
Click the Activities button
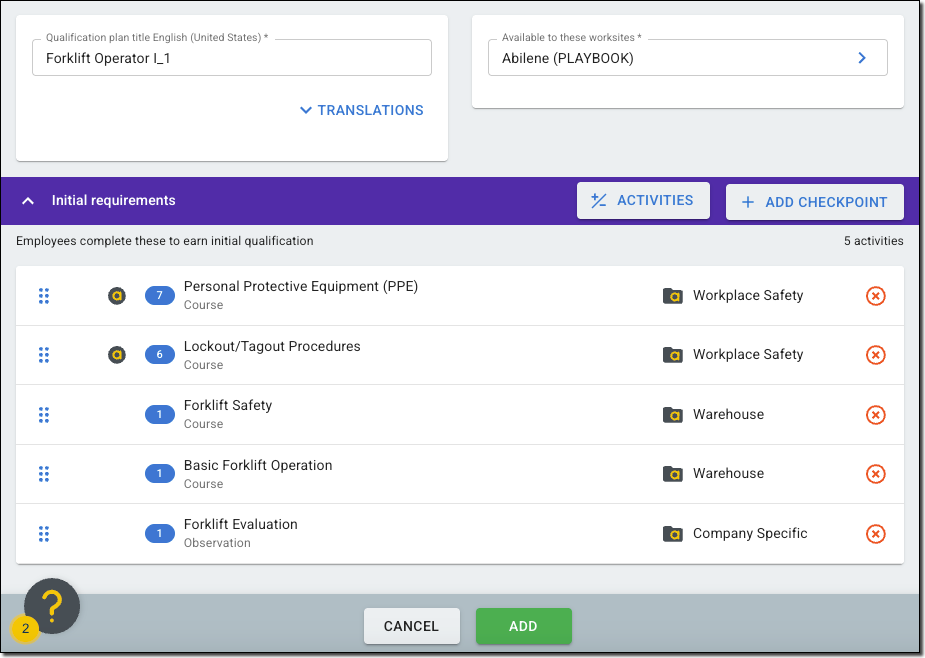pos(643,201)
